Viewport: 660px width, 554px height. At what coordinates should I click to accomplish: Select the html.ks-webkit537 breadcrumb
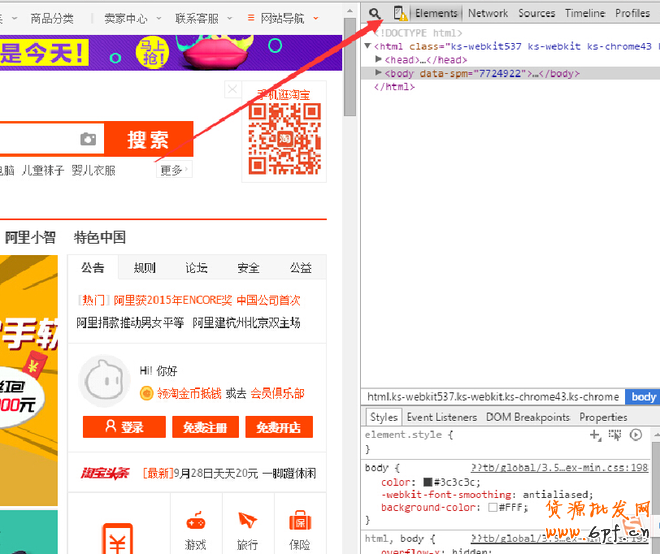[x=493, y=397]
